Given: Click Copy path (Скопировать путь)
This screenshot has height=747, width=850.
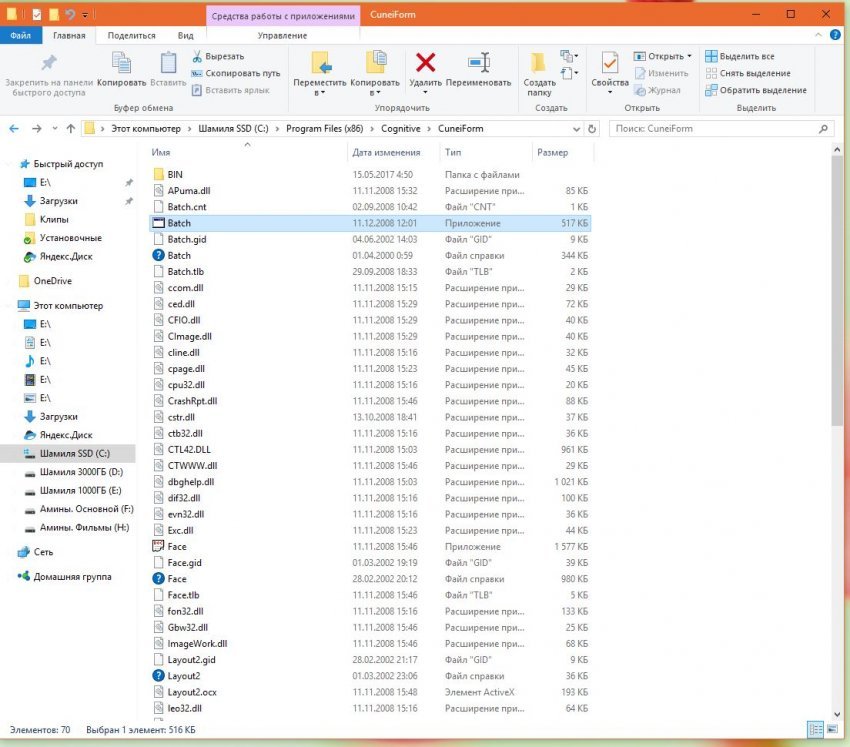Looking at the screenshot, I should click(x=236, y=73).
